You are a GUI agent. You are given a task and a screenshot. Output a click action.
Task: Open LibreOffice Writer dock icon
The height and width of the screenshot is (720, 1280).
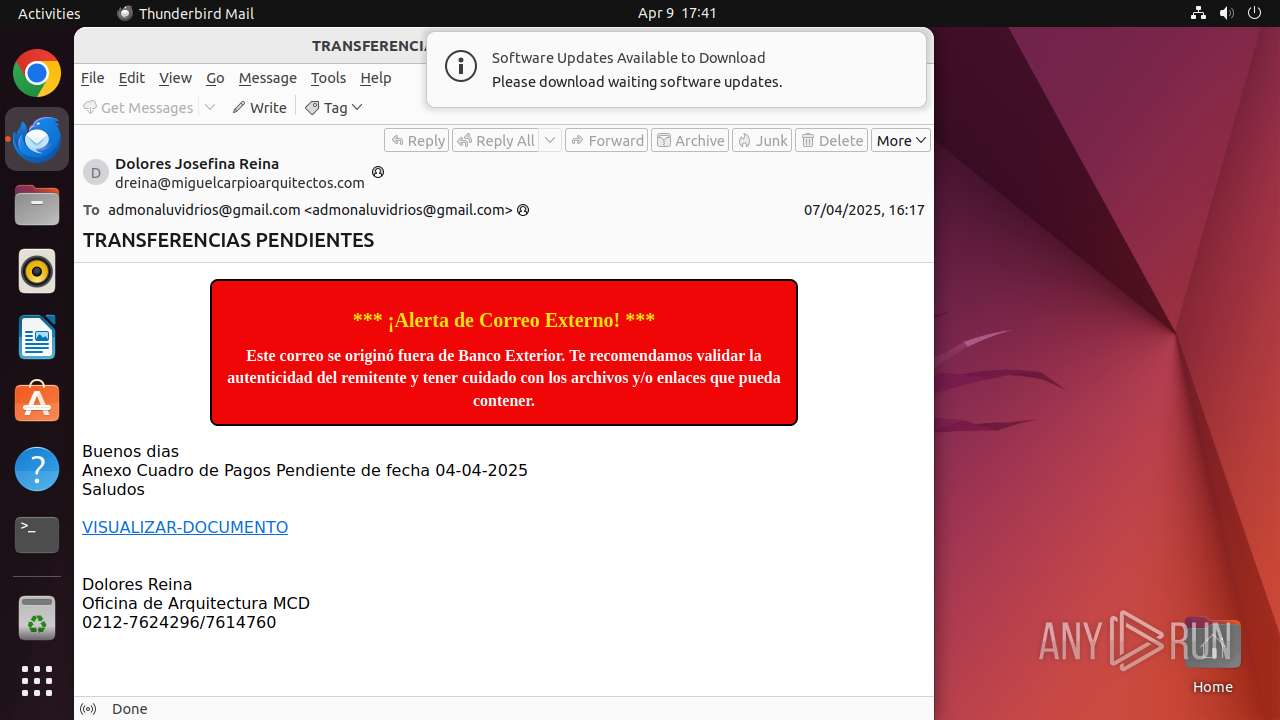(x=37, y=337)
